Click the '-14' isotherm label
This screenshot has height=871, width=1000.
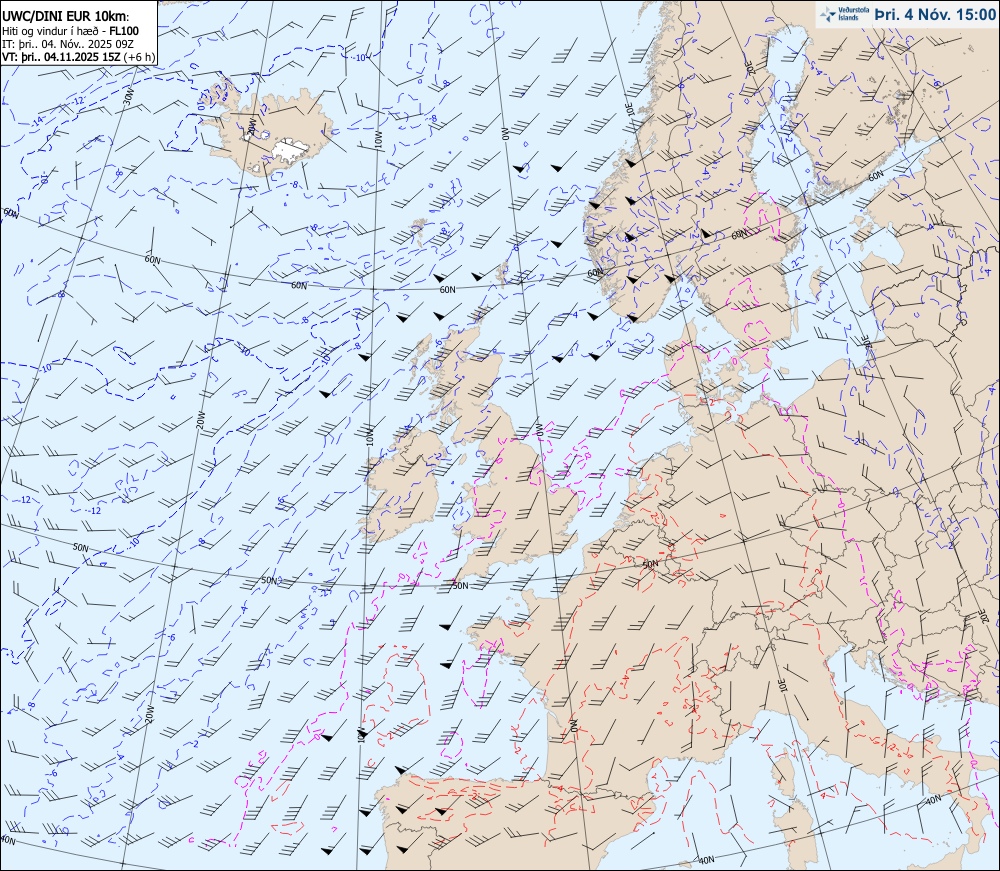tap(38, 121)
